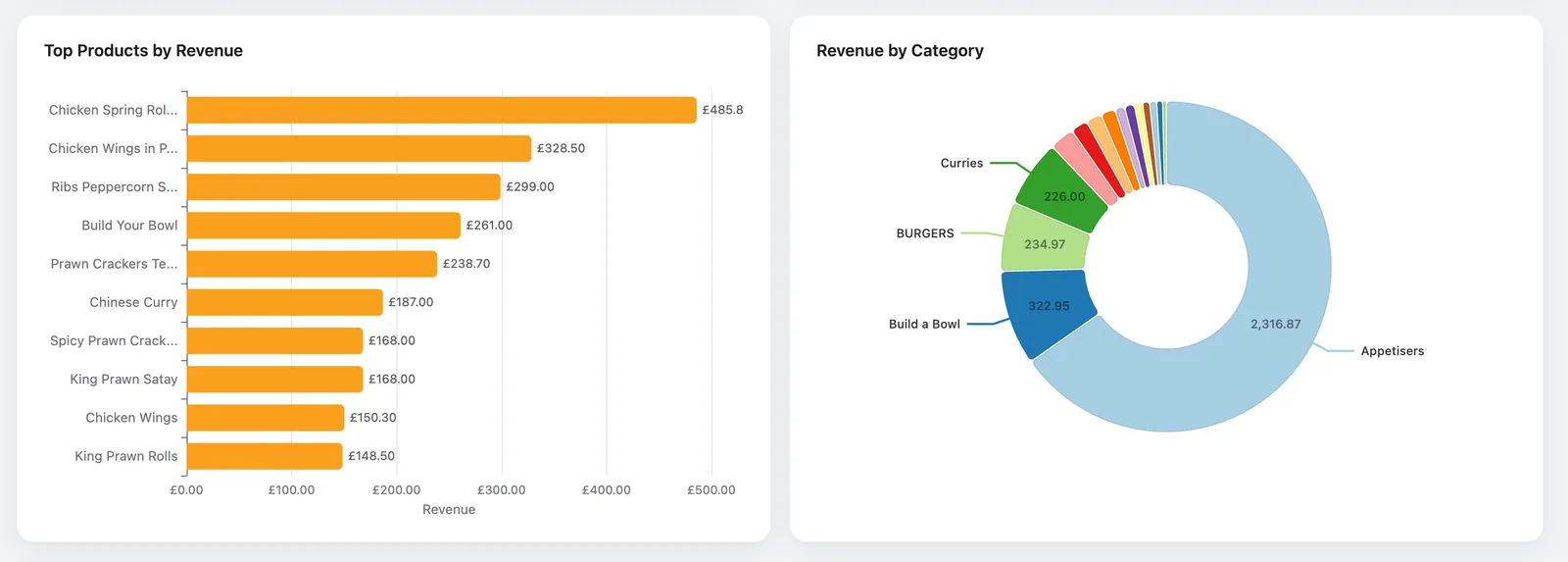Click the Chicken Spring Rol... axis label

tap(114, 110)
